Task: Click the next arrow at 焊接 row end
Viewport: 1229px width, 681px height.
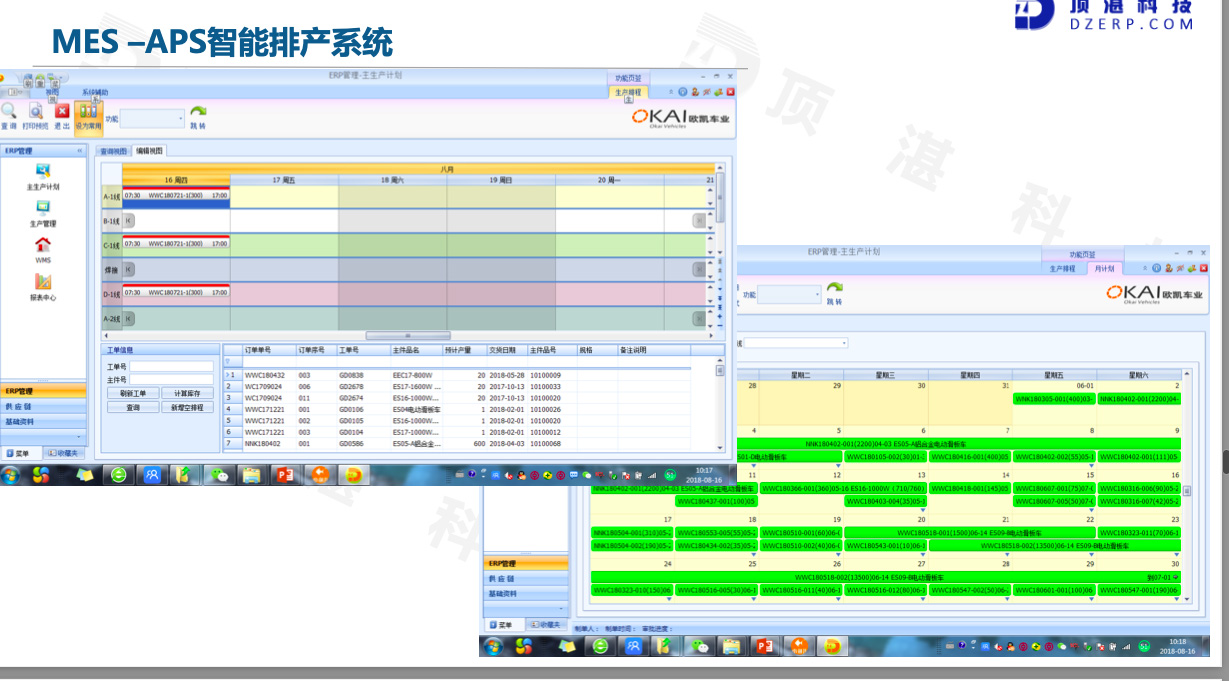Action: point(700,269)
